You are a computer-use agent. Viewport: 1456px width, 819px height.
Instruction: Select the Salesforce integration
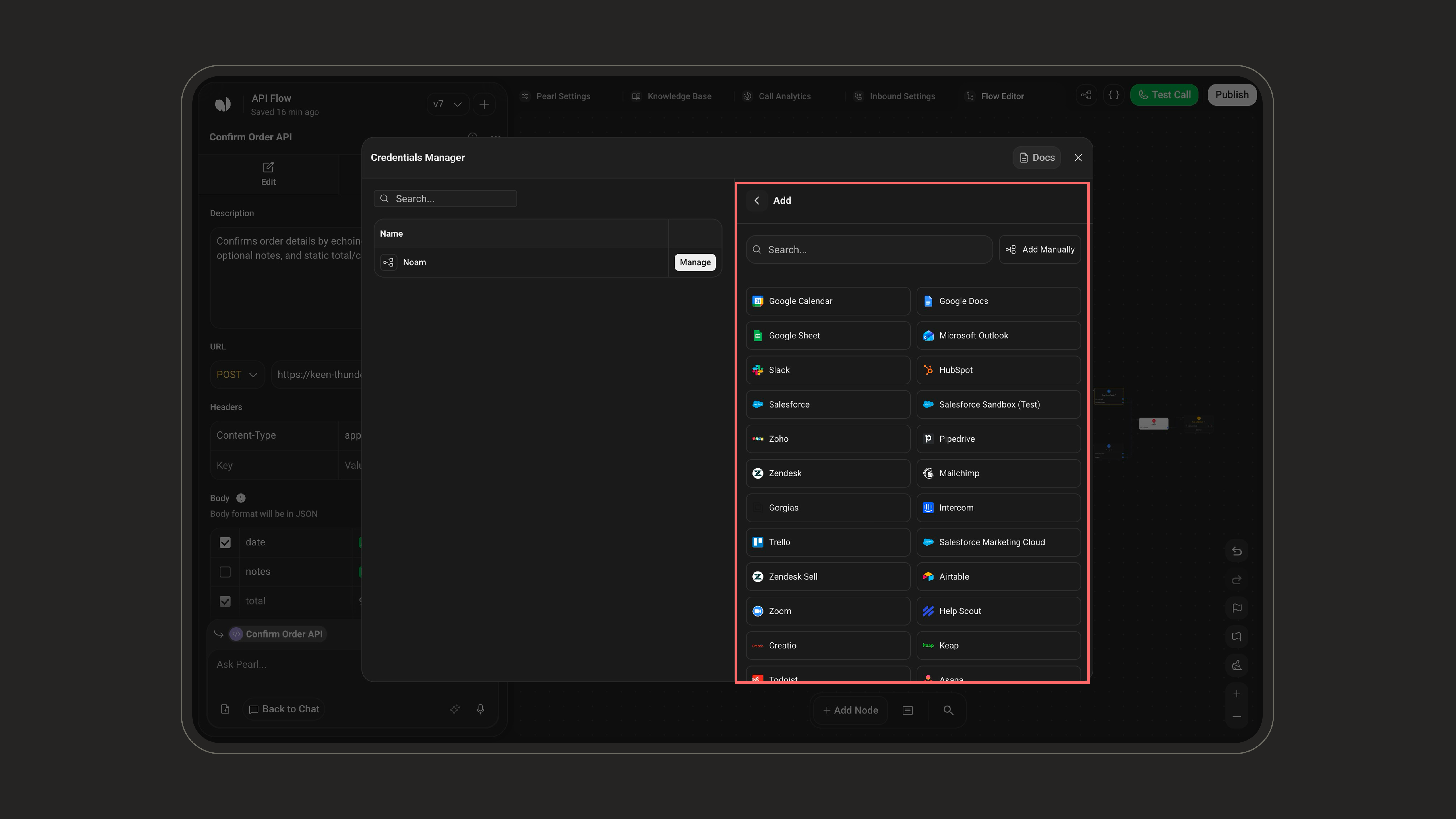click(828, 405)
